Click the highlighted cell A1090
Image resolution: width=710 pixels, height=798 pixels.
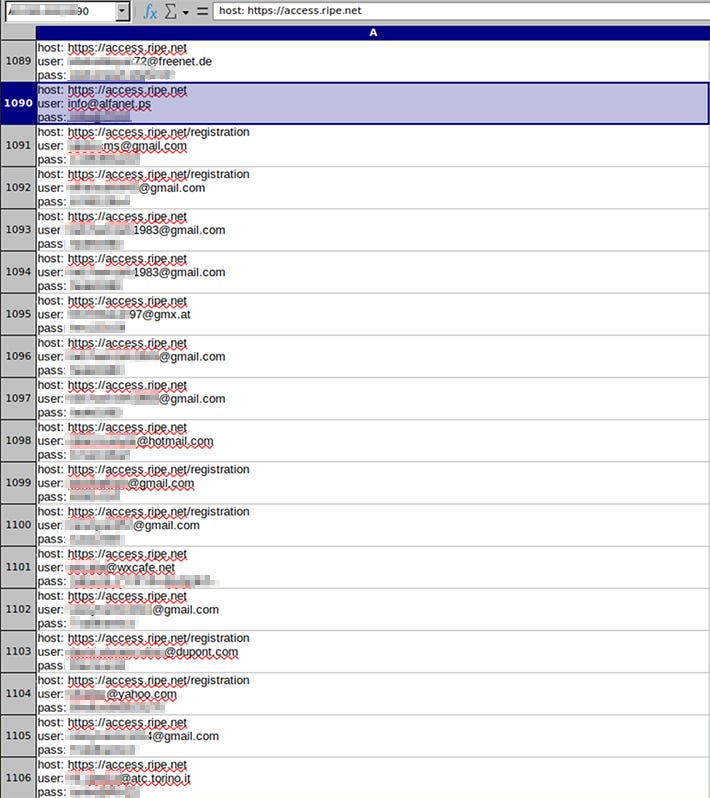click(373, 103)
